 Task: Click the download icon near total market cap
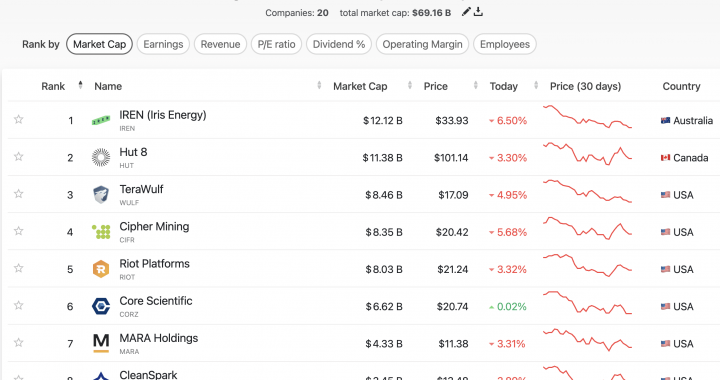click(478, 11)
